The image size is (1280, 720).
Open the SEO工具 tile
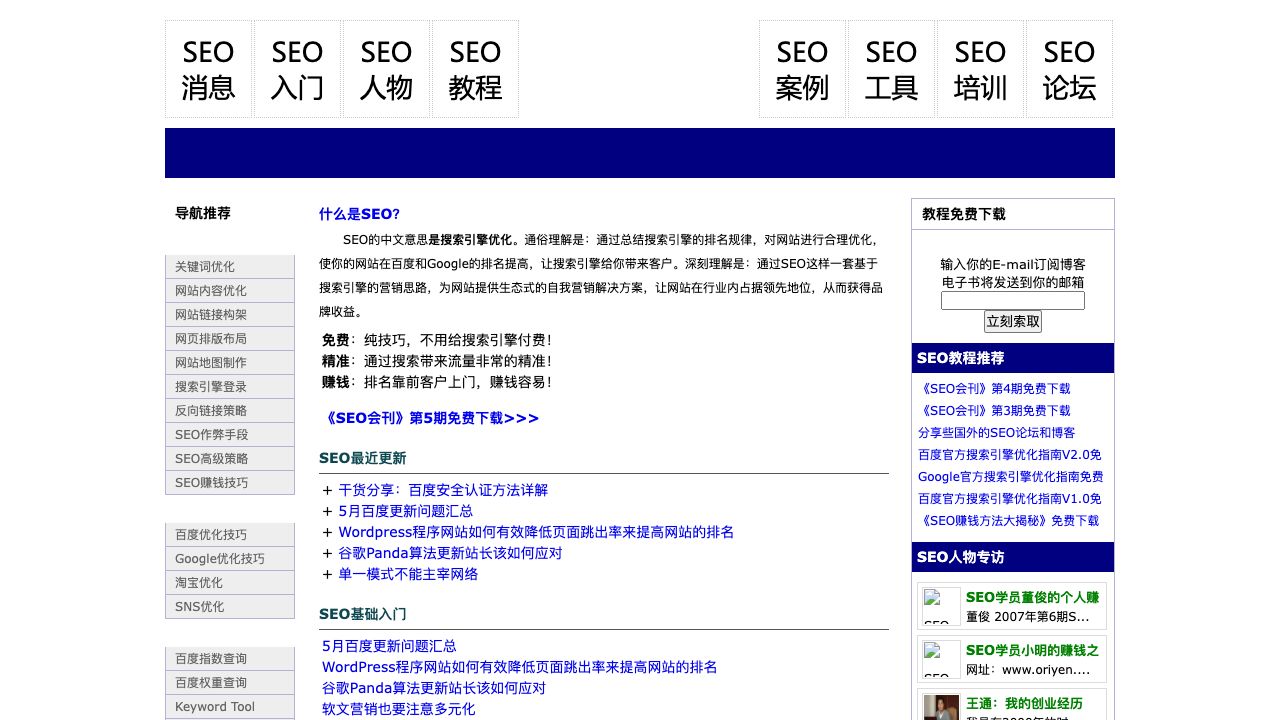coord(891,69)
